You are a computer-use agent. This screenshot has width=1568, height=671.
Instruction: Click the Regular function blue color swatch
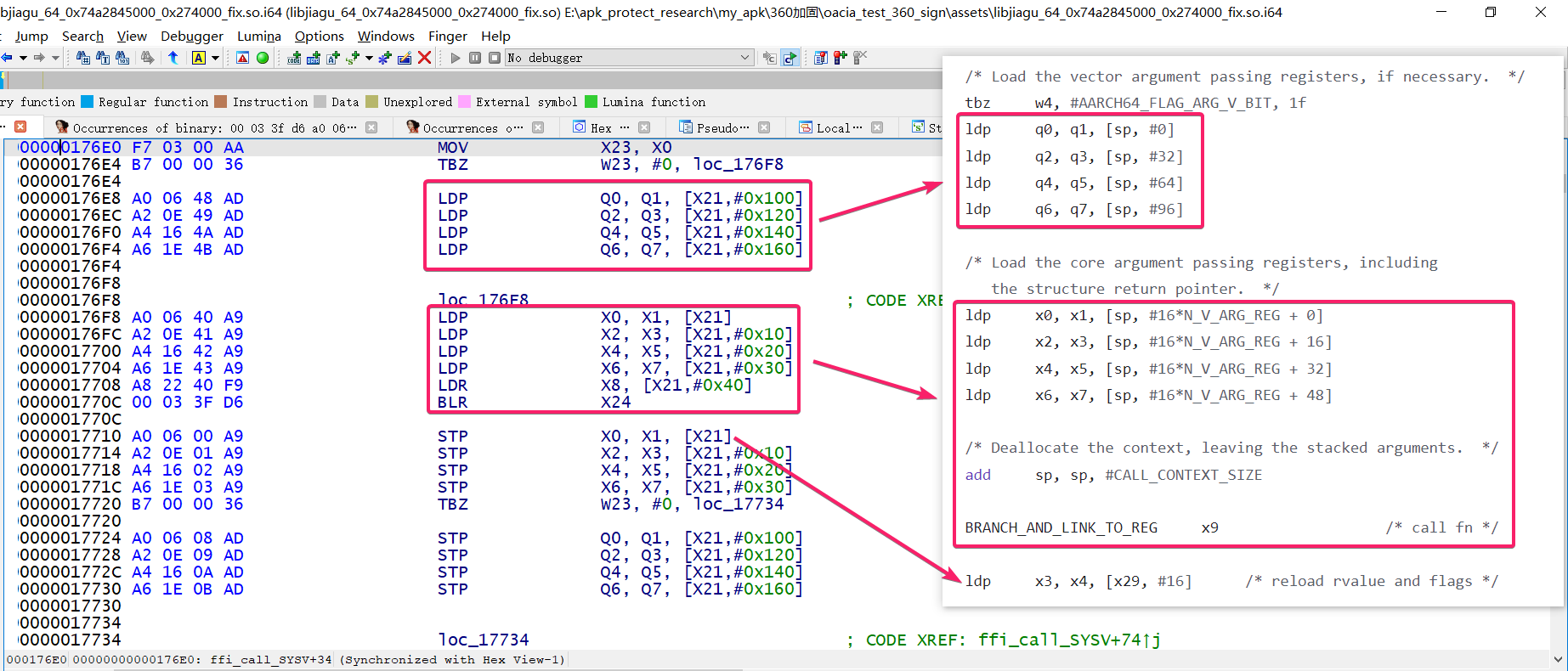tap(87, 102)
